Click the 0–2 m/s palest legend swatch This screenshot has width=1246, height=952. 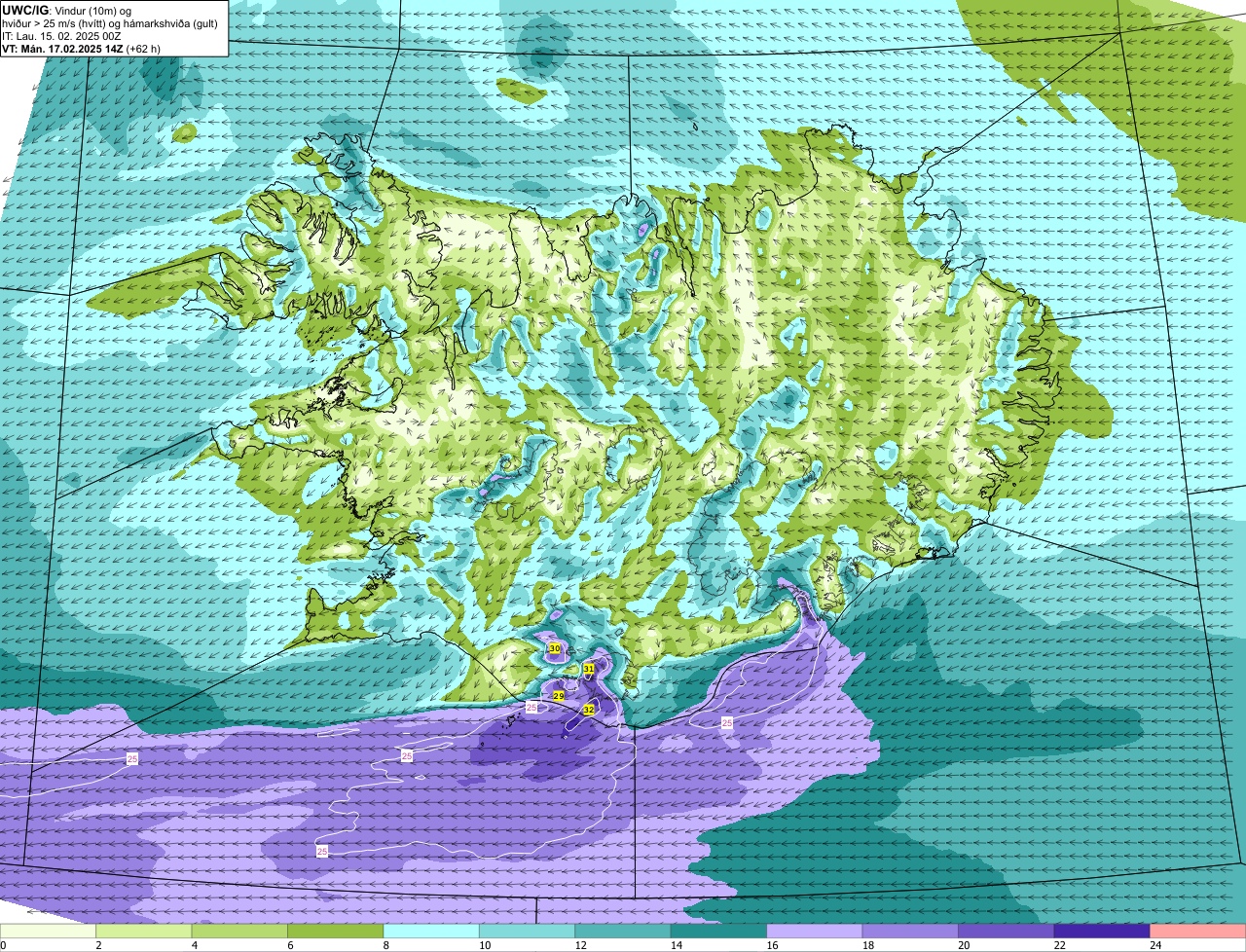coord(49,932)
